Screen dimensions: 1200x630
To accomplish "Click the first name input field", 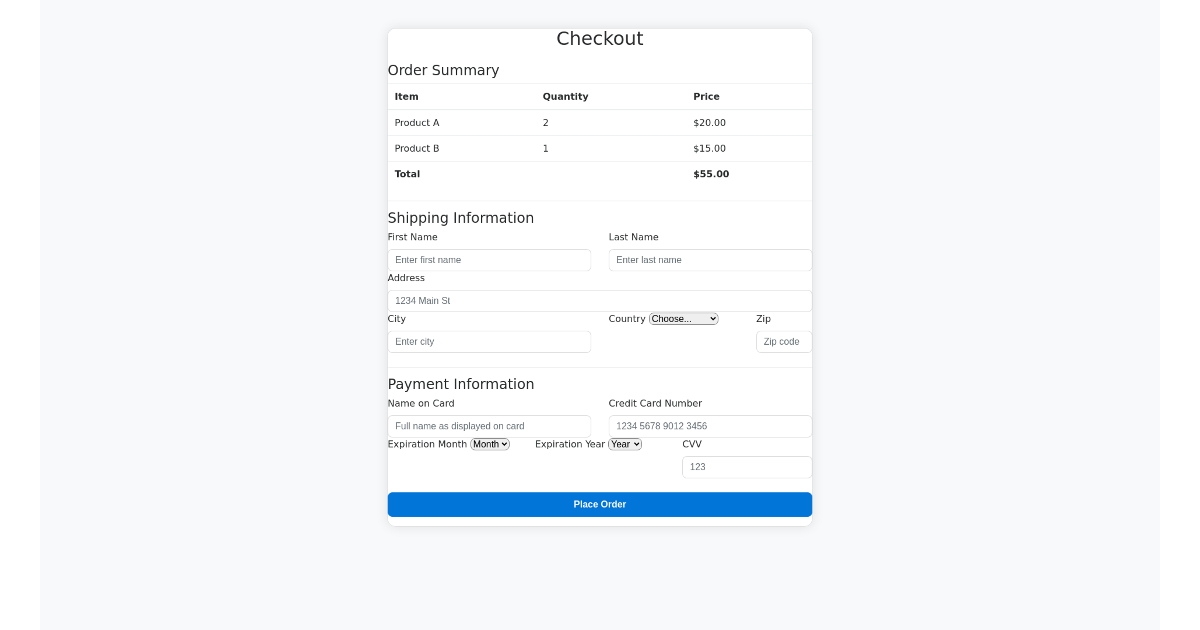I will (489, 259).
